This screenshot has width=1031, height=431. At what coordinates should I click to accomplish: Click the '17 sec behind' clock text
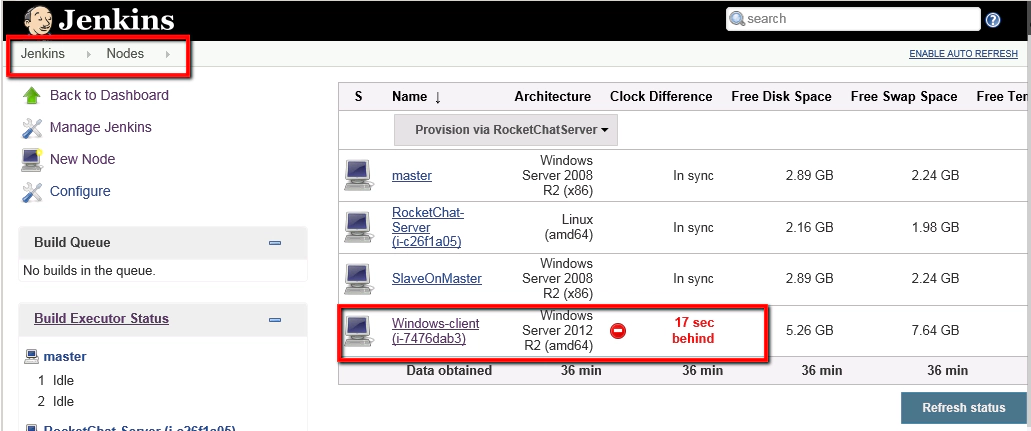[x=693, y=331]
